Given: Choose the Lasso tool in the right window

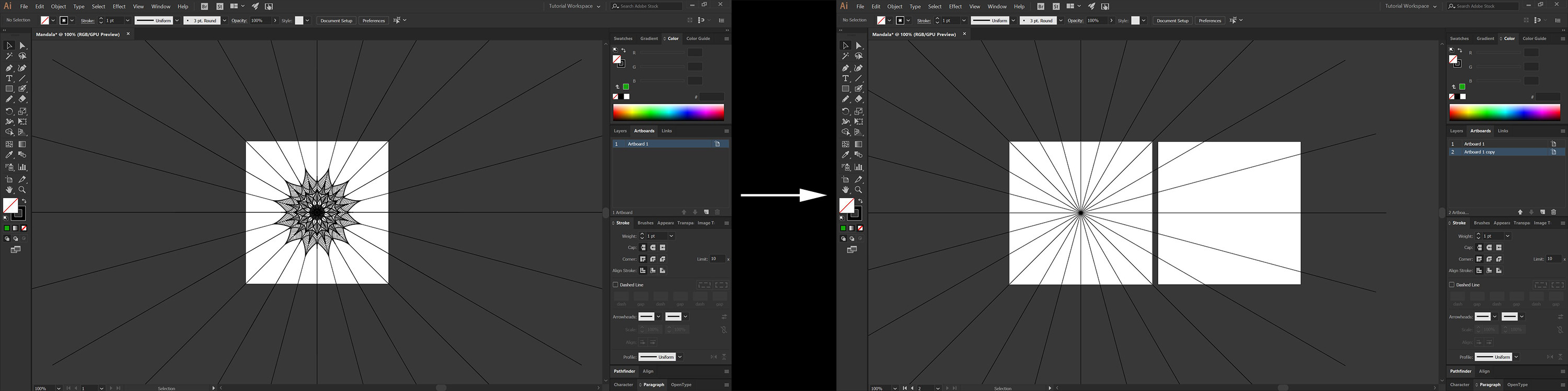Looking at the screenshot, I should (x=859, y=56).
